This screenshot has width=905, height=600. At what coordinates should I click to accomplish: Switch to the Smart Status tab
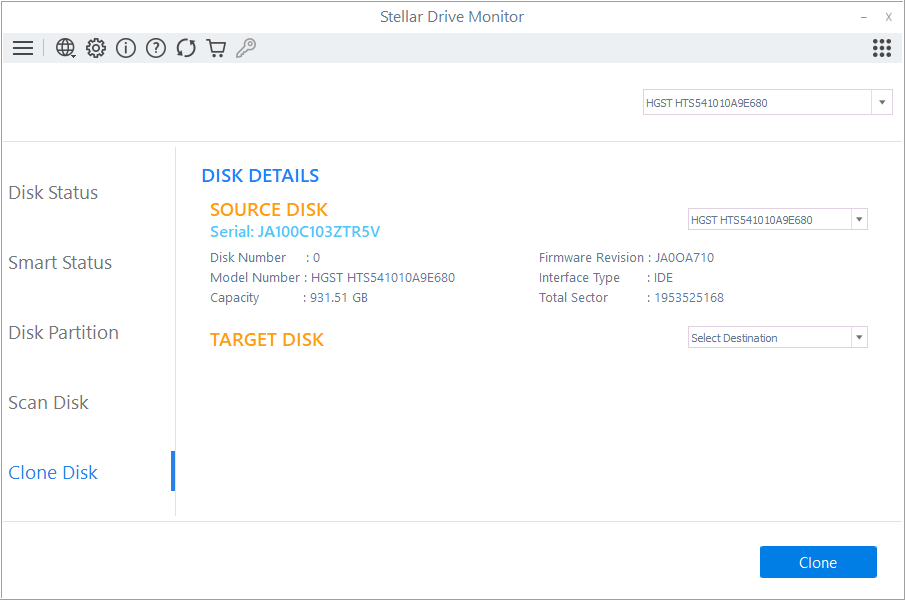coord(60,262)
